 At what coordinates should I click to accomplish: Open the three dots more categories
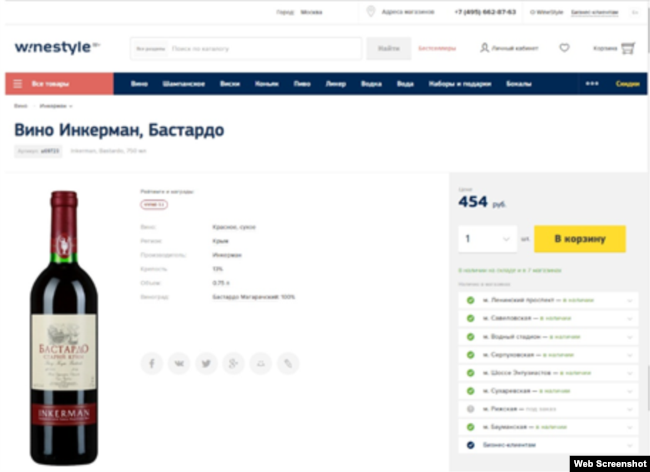pos(592,84)
